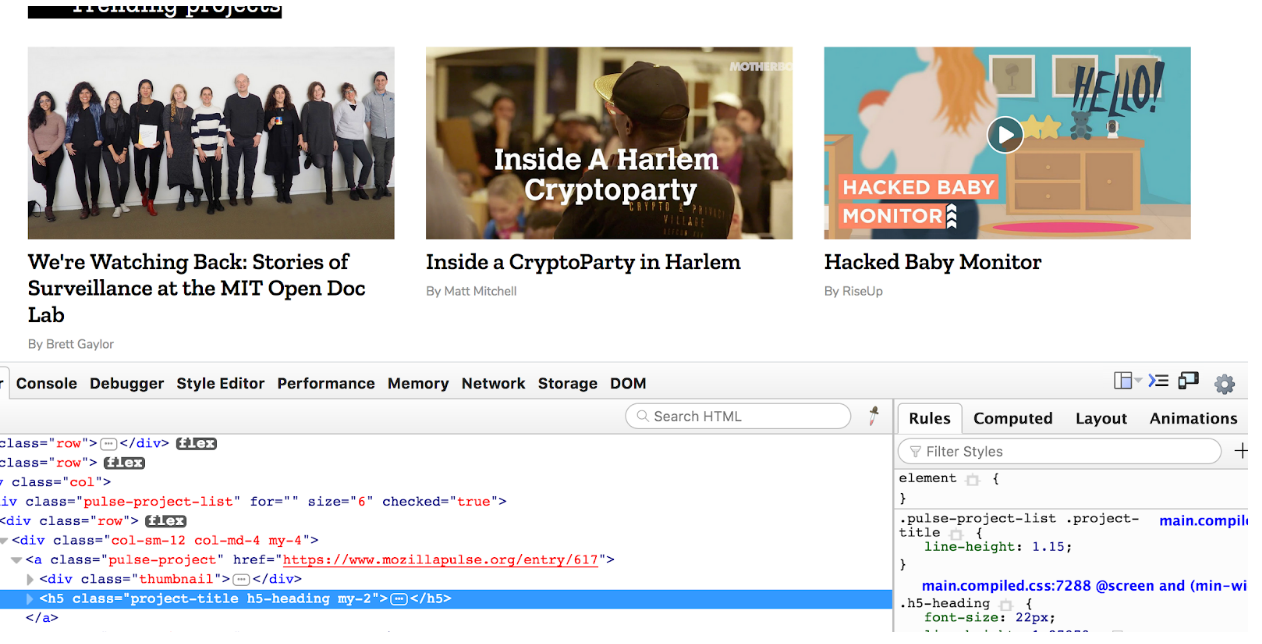Screen dimensions: 1262x644
Task: Select the Animations sidebar tab
Action: pyautogui.click(x=1193, y=418)
